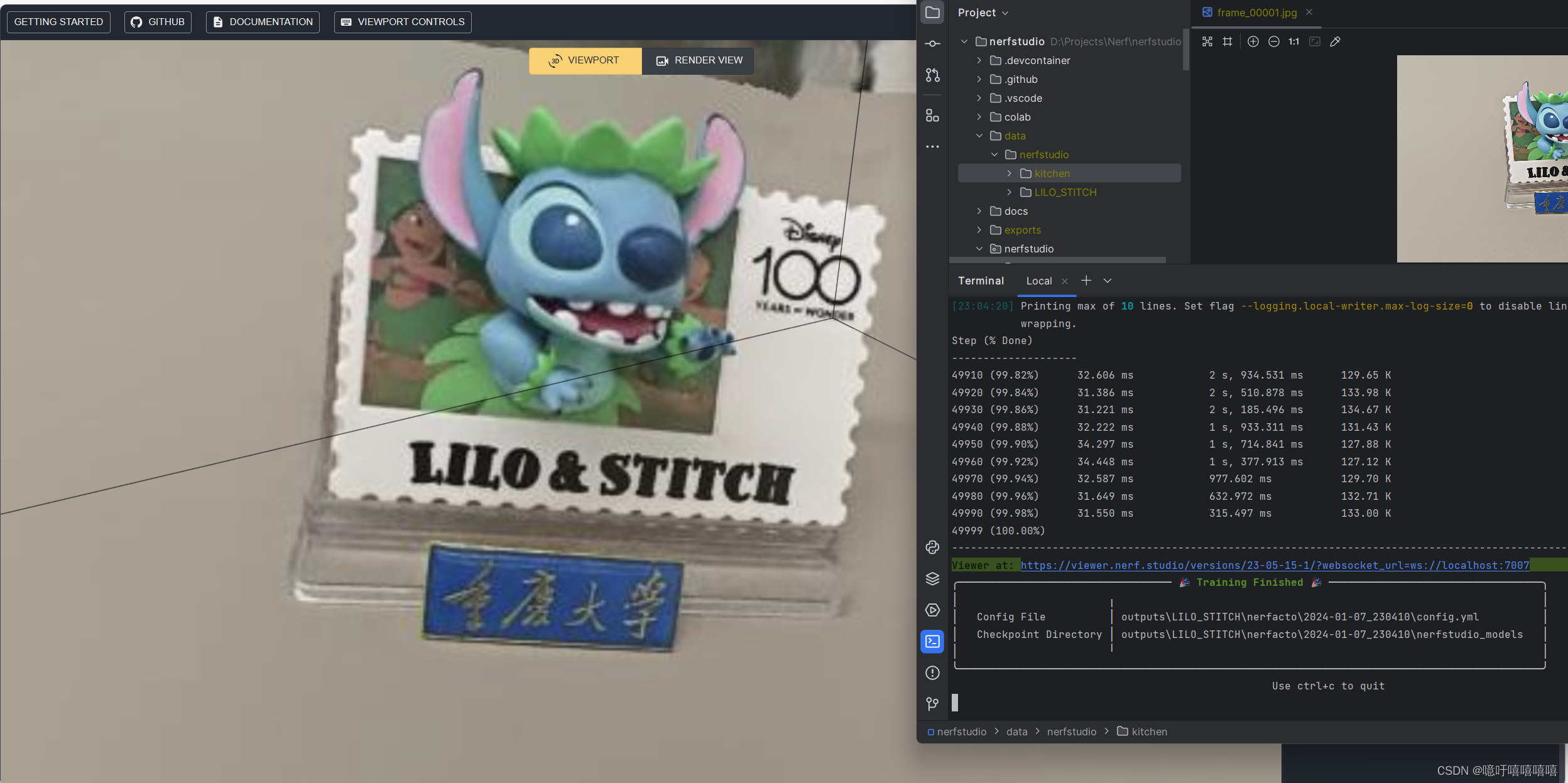
Task: Select the LILO_STITCH folder row
Action: (x=1069, y=192)
